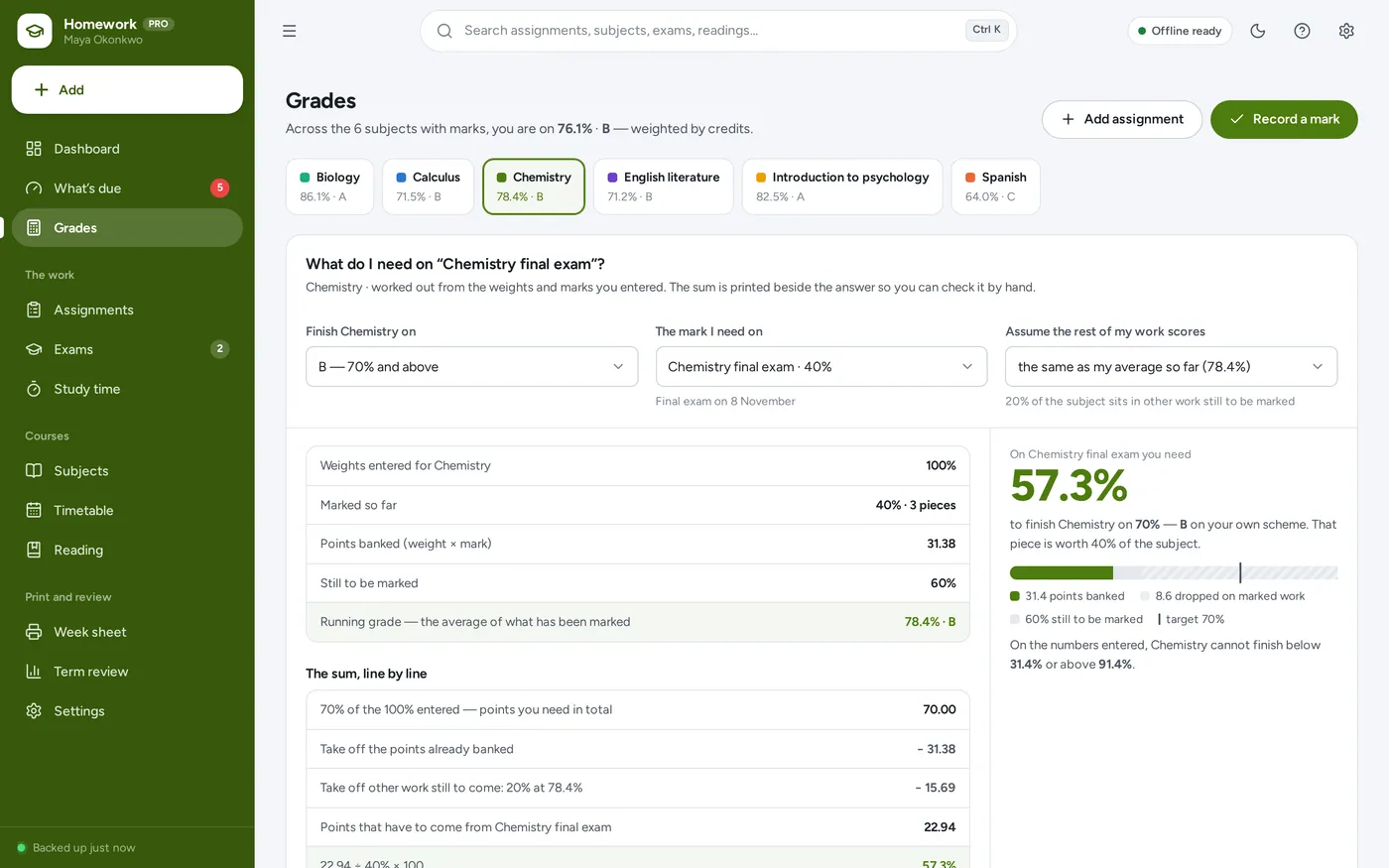Click the Record a mark button
The width and height of the screenshot is (1389, 868).
pos(1284,119)
